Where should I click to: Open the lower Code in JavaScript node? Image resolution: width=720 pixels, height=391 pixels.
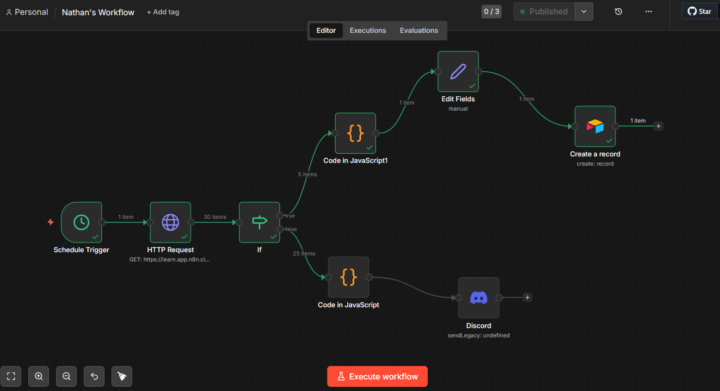point(349,277)
